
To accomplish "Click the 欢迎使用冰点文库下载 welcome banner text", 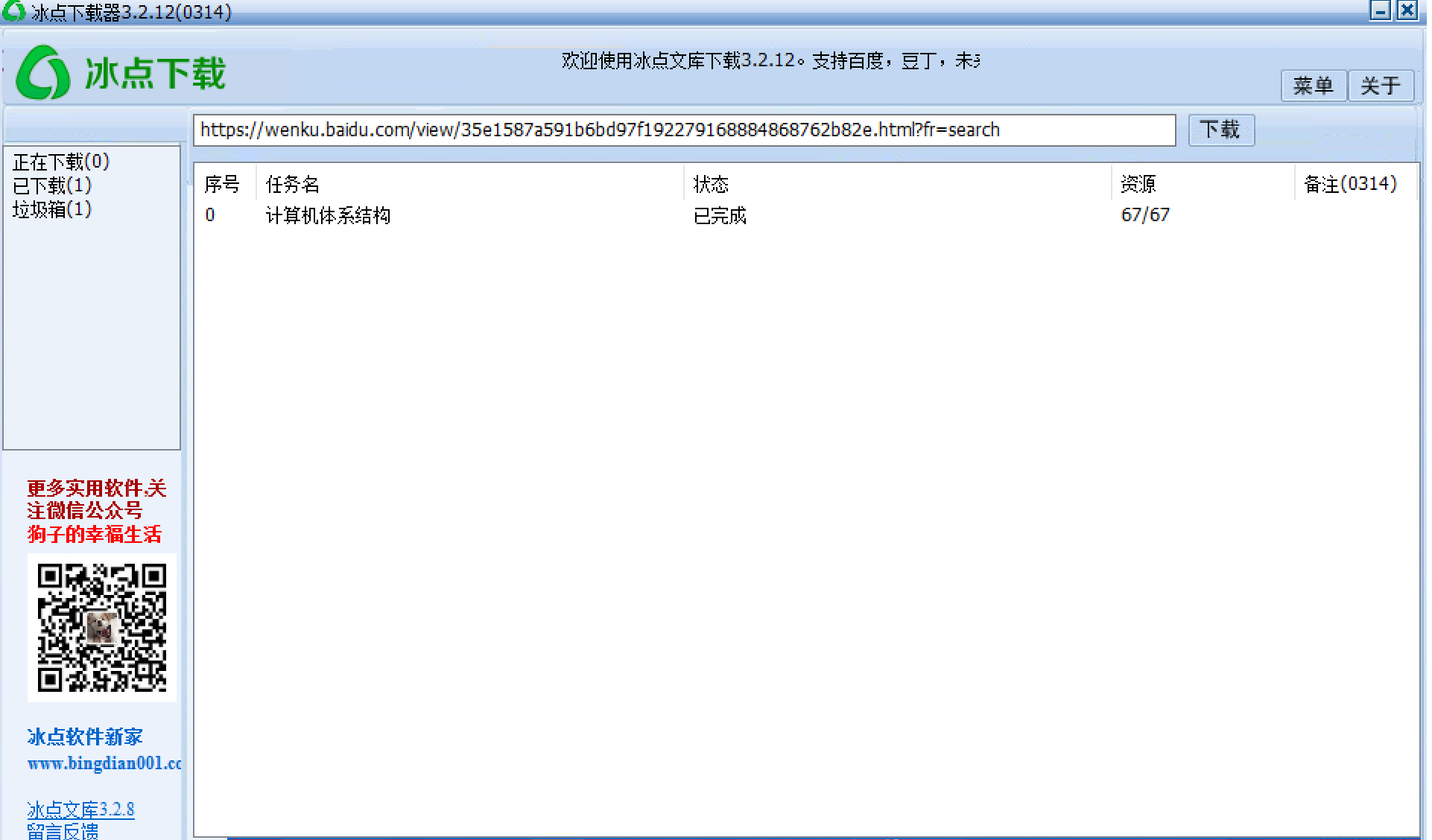I will click(x=771, y=60).
